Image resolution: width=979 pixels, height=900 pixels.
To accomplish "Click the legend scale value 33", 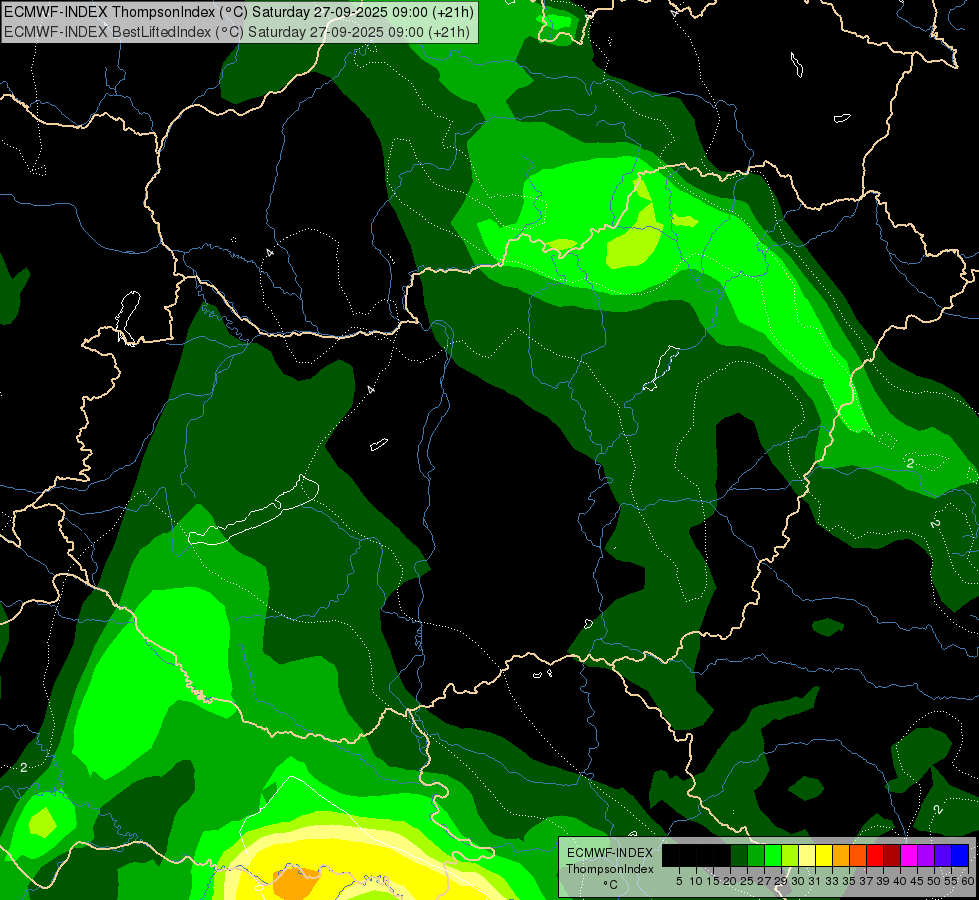I will (x=832, y=881).
